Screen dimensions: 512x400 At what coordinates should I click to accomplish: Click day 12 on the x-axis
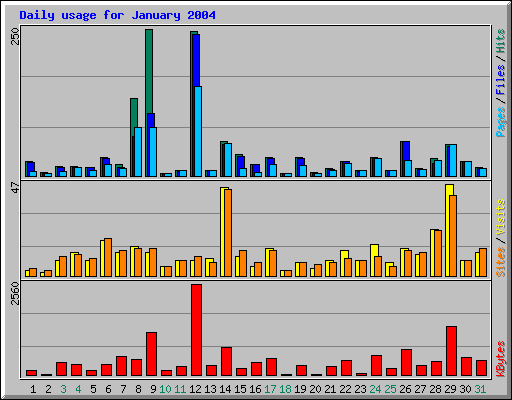[x=195, y=389]
